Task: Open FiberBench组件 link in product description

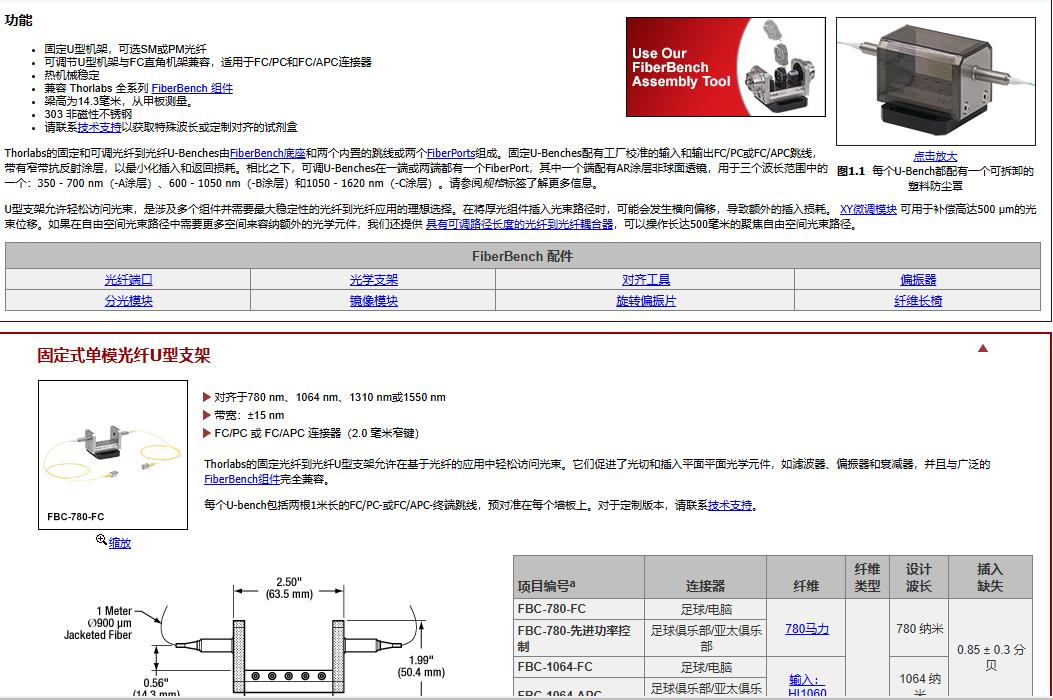Action: [242, 479]
